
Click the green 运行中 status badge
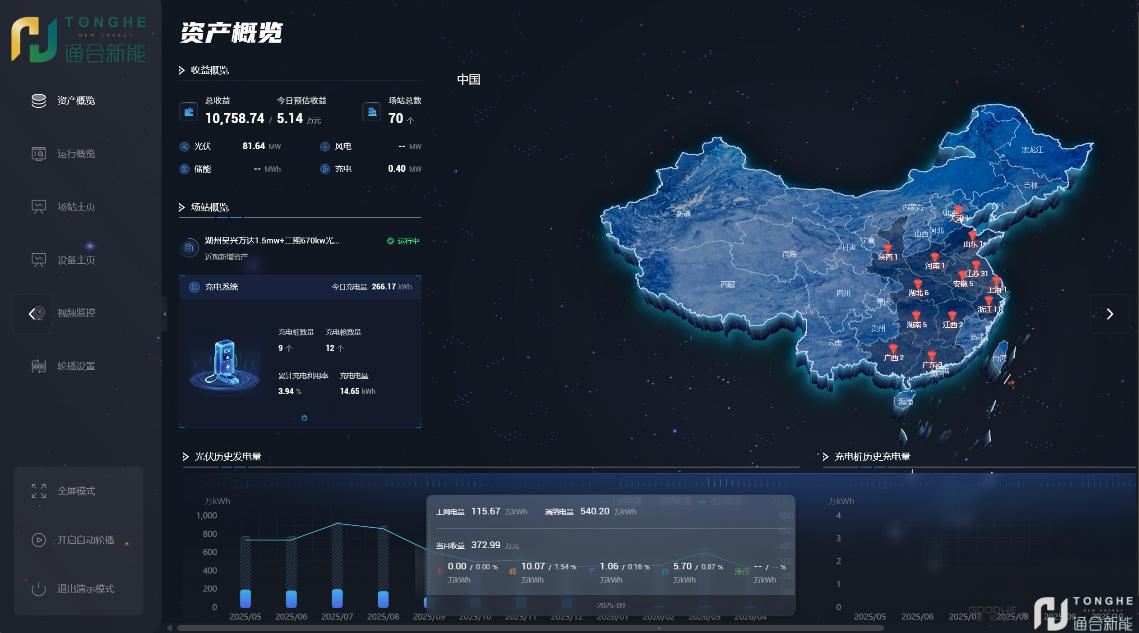coord(403,241)
